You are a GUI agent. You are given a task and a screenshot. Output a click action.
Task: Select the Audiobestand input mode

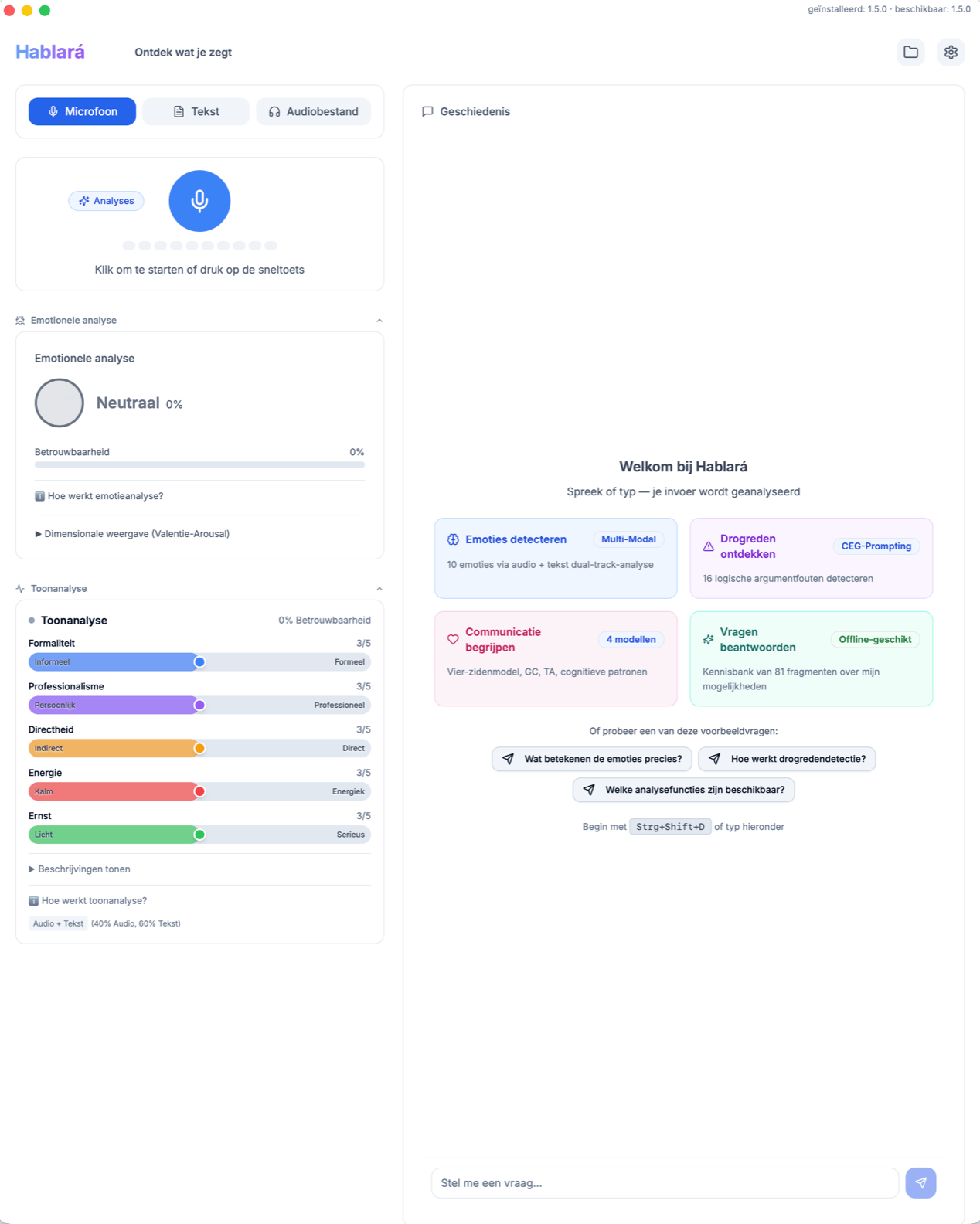pyautogui.click(x=313, y=111)
